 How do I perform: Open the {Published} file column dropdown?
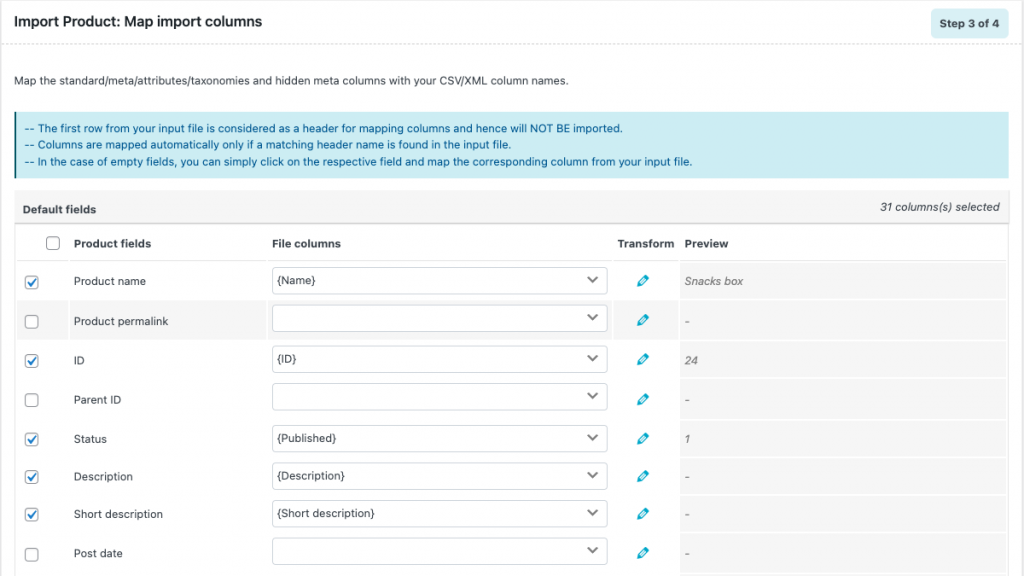click(x=440, y=438)
